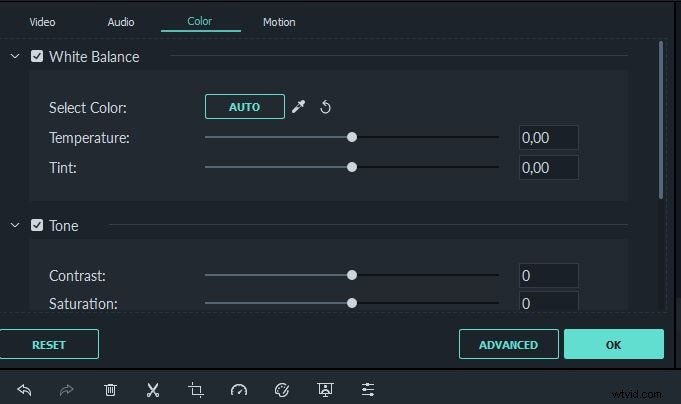Click the redo arrow in toolbar
Image resolution: width=681 pixels, height=404 pixels.
(66, 390)
